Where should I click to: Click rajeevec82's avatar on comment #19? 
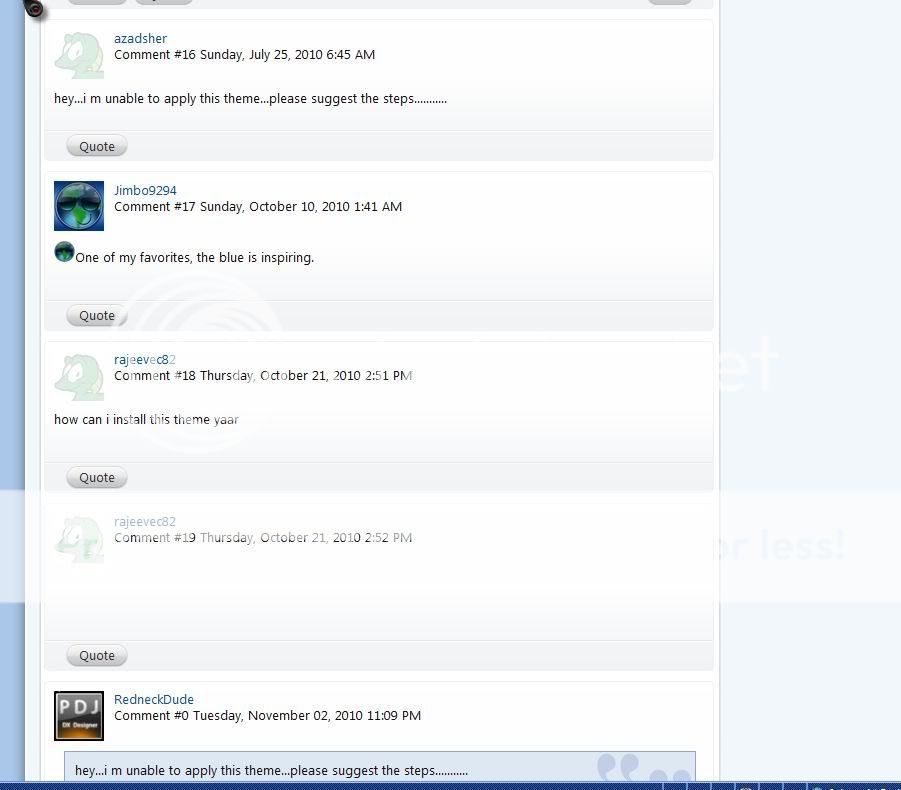tap(79, 537)
